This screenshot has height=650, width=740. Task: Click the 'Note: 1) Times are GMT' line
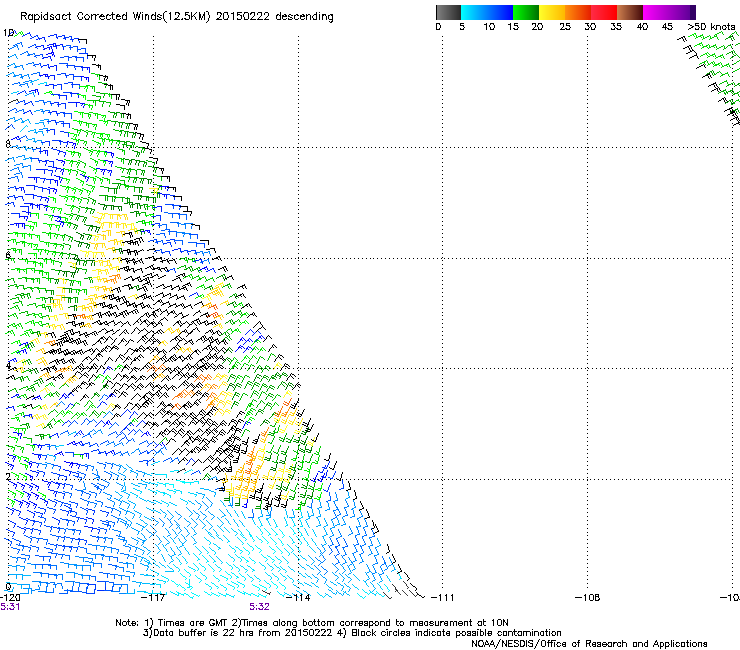point(312,623)
